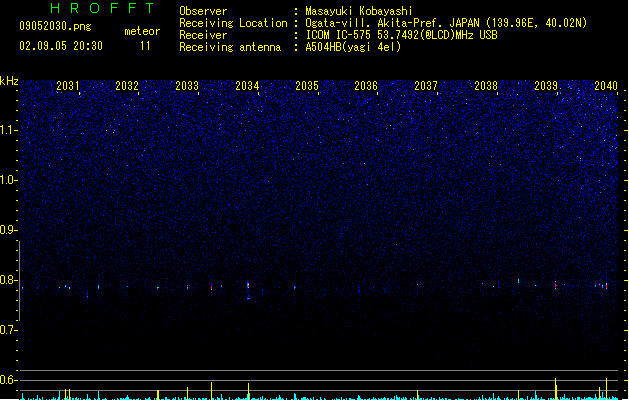This screenshot has width=629, height=400.
Task: Click the 0.6 kHz axis label
Action: point(9,380)
